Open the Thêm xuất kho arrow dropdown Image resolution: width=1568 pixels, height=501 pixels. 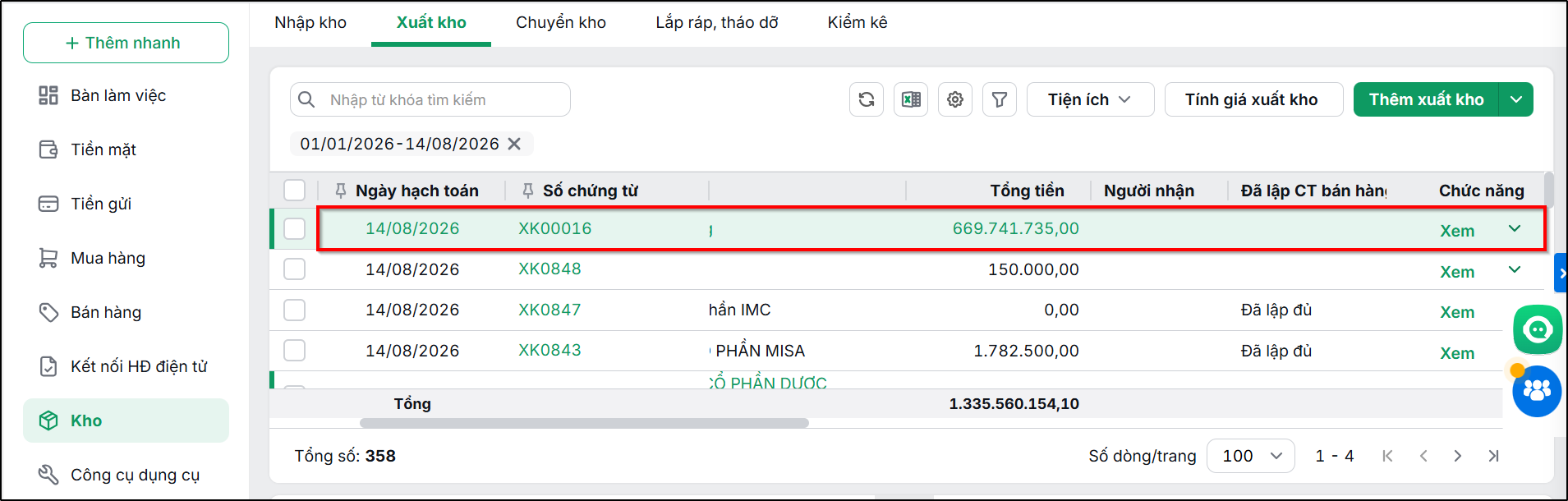(x=1516, y=99)
